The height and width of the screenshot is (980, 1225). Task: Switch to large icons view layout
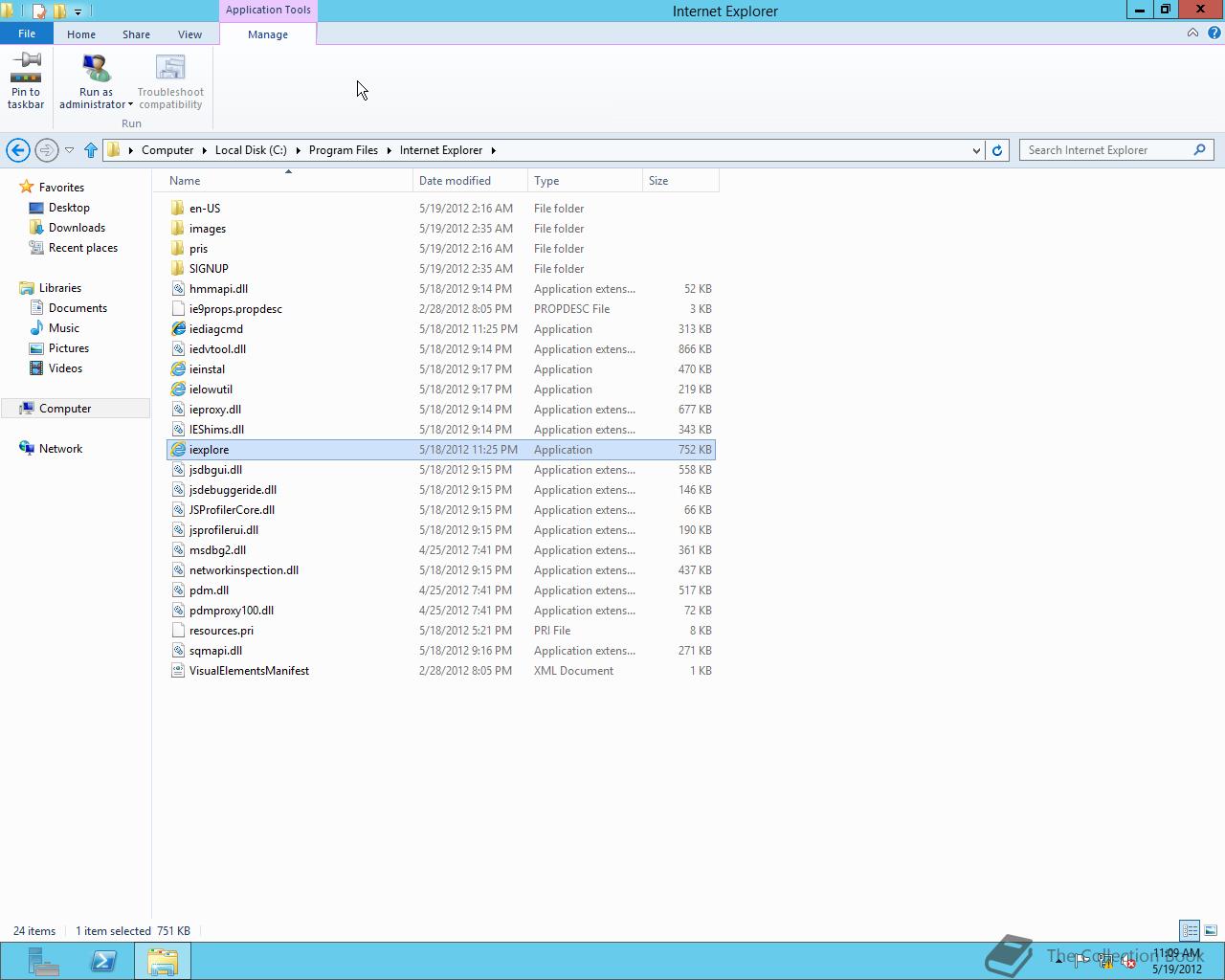(x=1211, y=930)
